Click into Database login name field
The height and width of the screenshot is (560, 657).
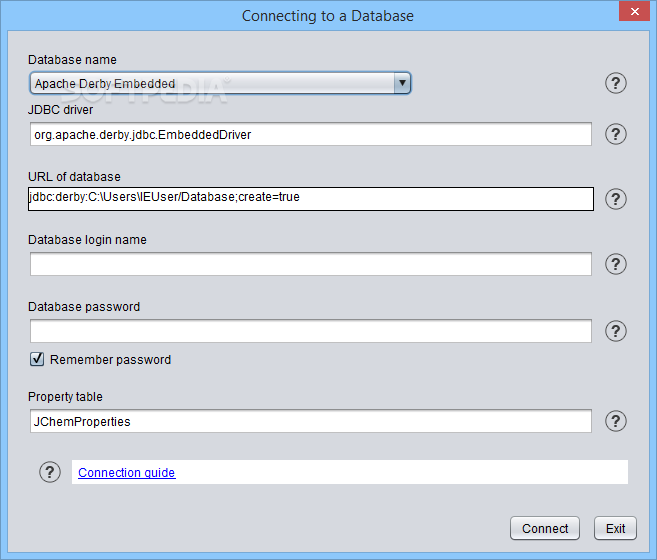(310, 264)
